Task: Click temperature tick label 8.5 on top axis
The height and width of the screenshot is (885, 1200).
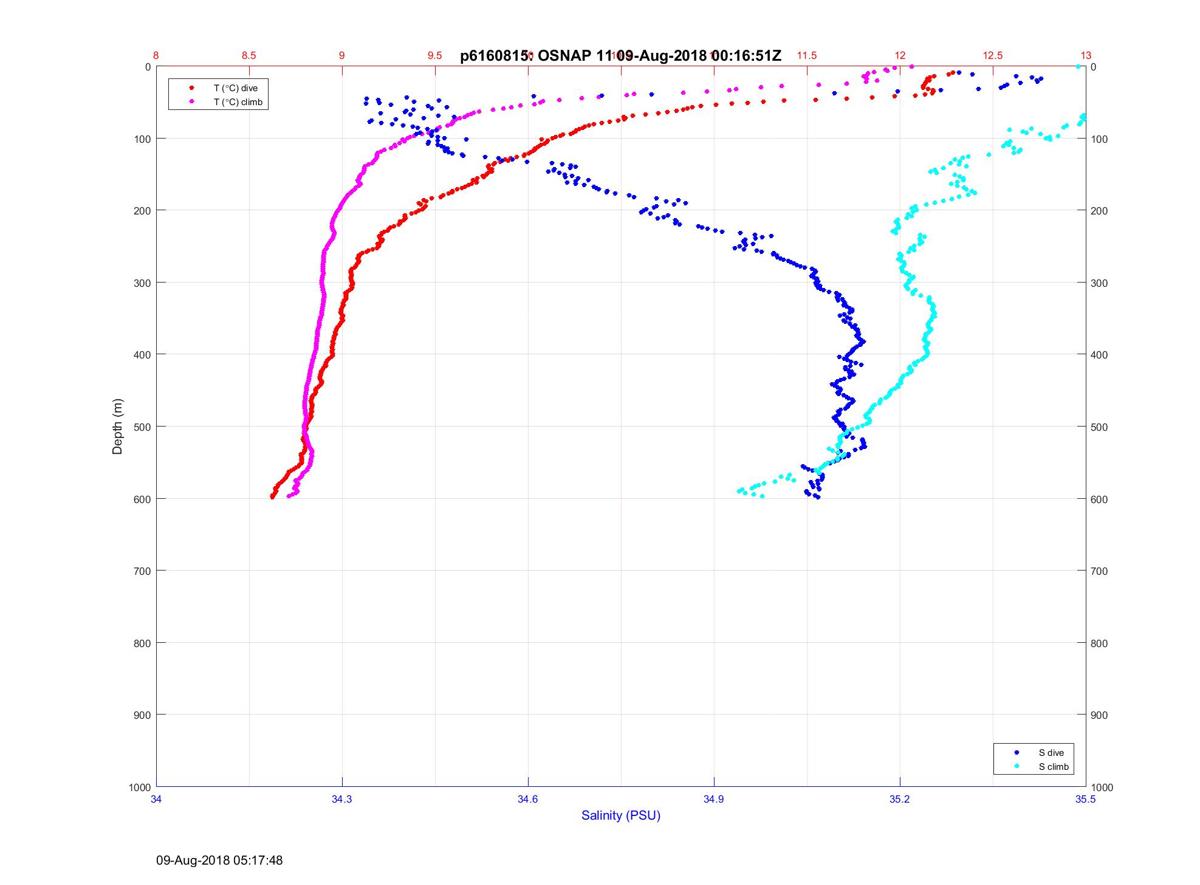Action: click(249, 55)
